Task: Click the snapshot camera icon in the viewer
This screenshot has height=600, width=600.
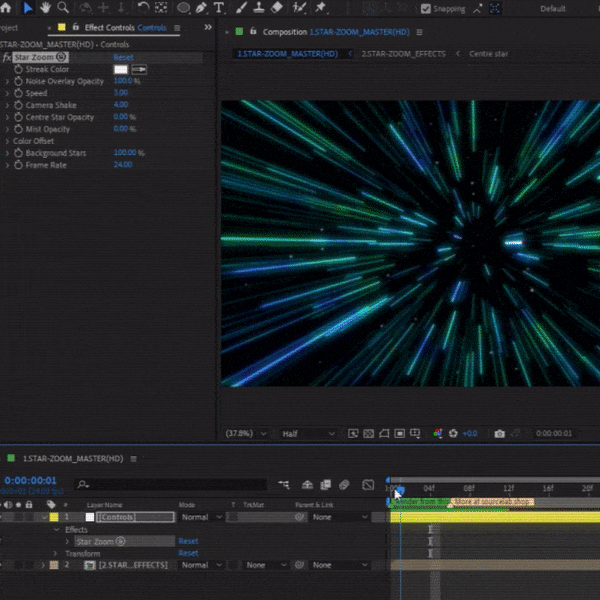Action: tap(499, 434)
